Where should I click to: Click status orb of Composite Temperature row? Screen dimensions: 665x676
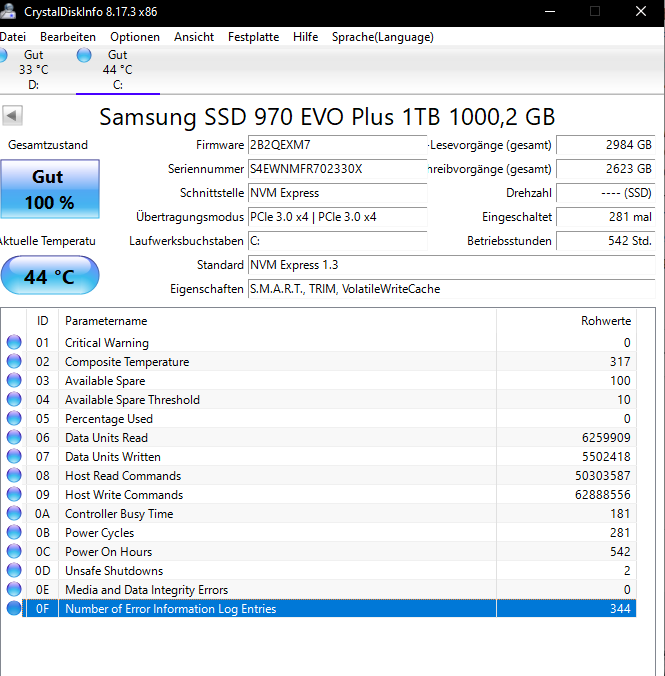tap(14, 361)
